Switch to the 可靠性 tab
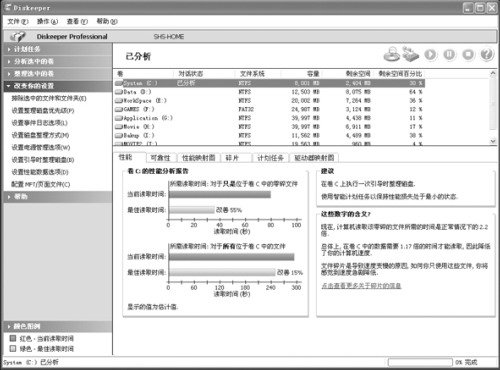This screenshot has height=370, width=500. click(x=160, y=158)
